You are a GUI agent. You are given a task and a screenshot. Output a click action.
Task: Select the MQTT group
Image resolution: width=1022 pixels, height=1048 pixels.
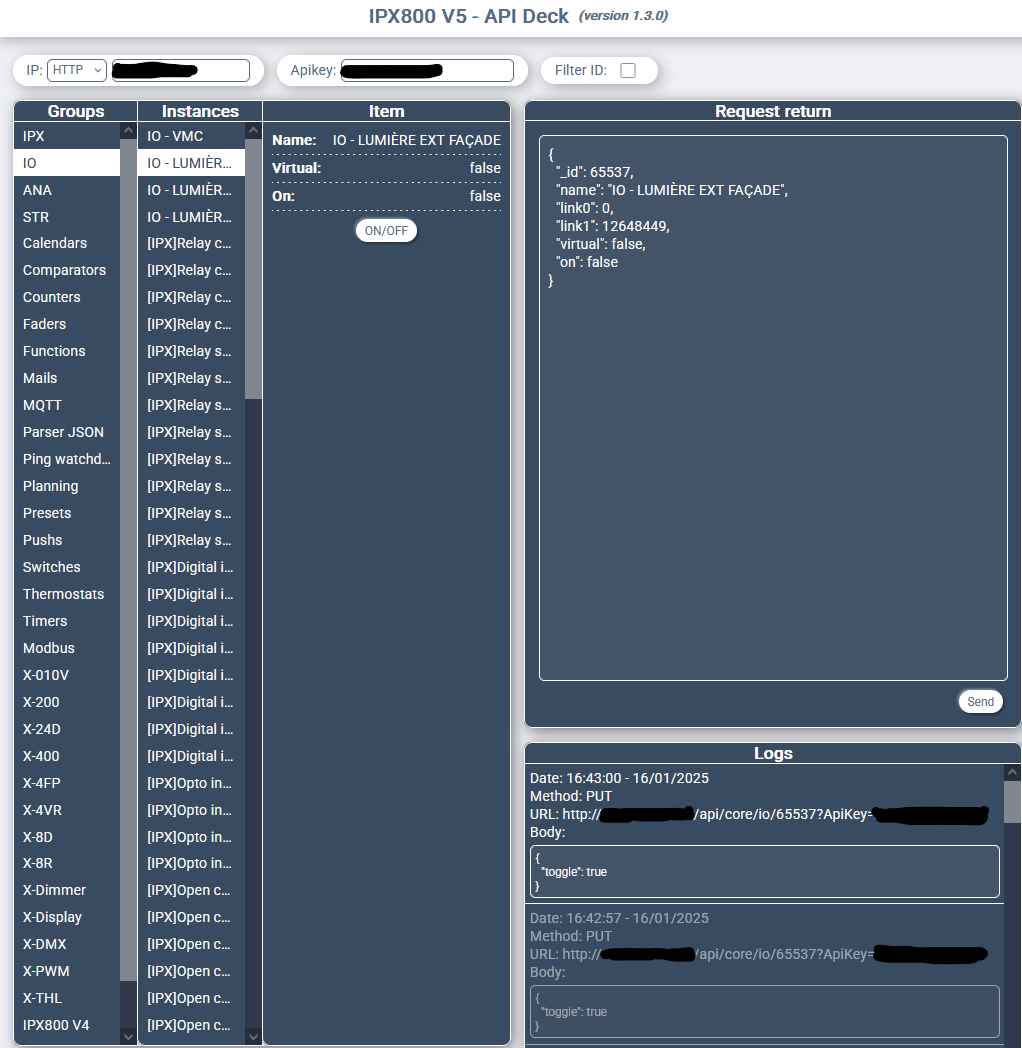pos(43,405)
